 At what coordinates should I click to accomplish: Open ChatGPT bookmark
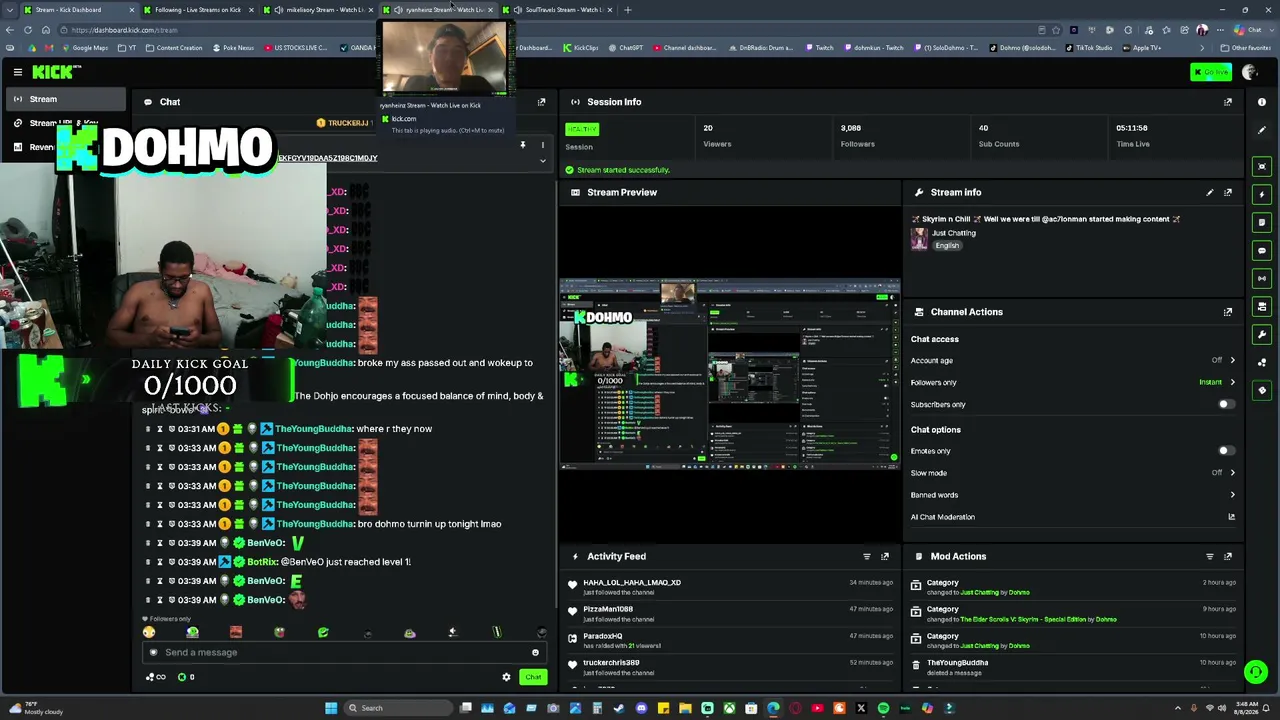pyautogui.click(x=626, y=48)
